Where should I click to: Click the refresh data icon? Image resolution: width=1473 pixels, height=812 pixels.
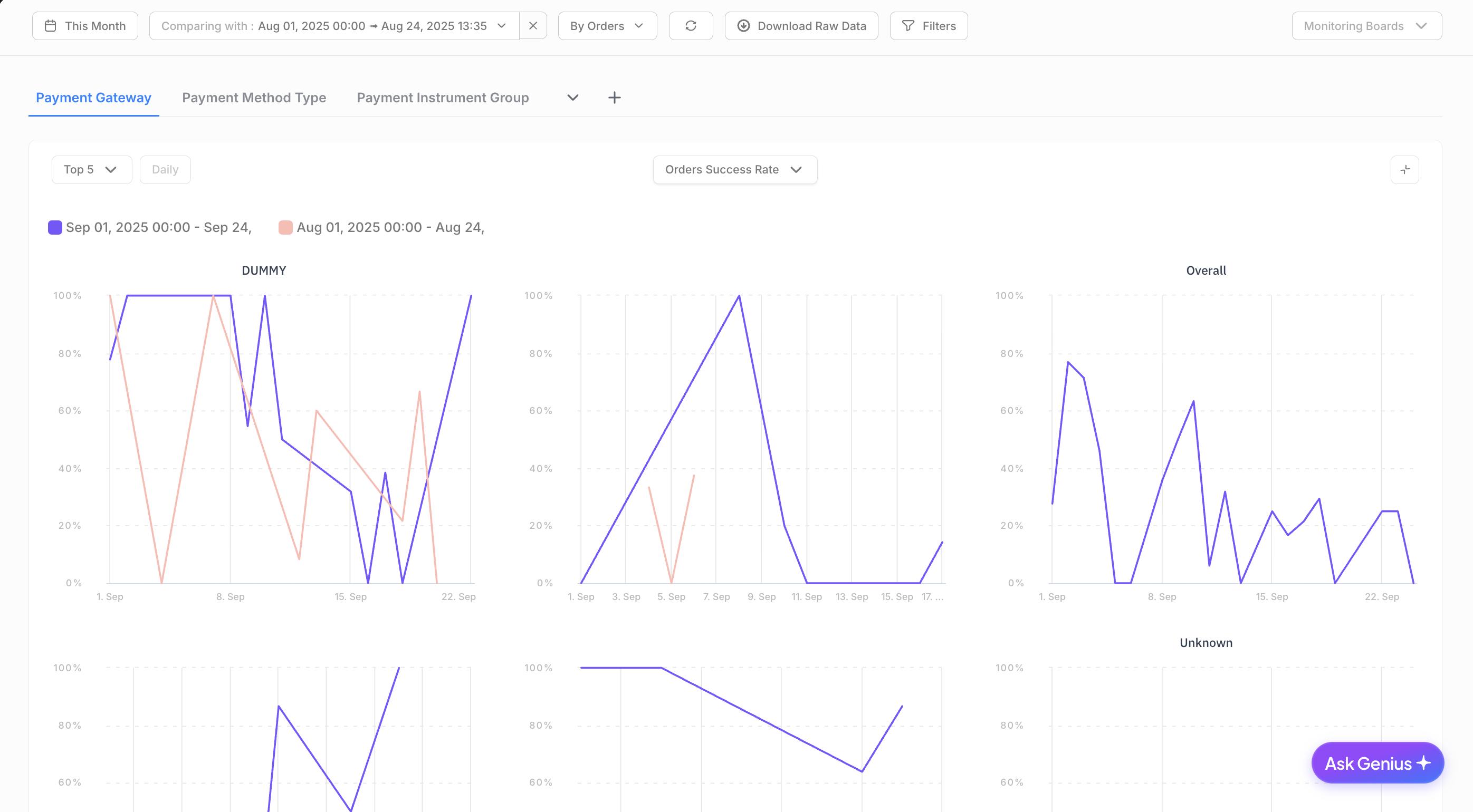pyautogui.click(x=690, y=26)
